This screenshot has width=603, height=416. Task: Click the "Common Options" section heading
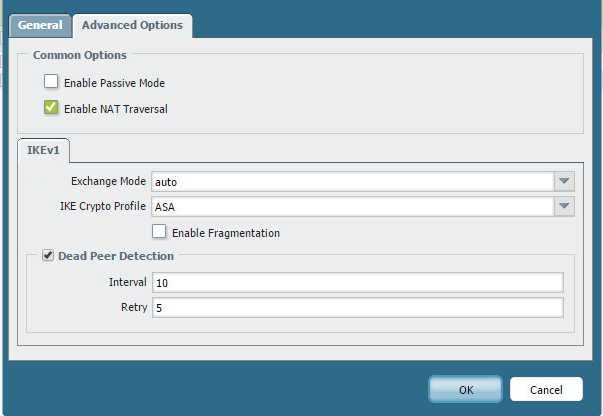(80, 55)
